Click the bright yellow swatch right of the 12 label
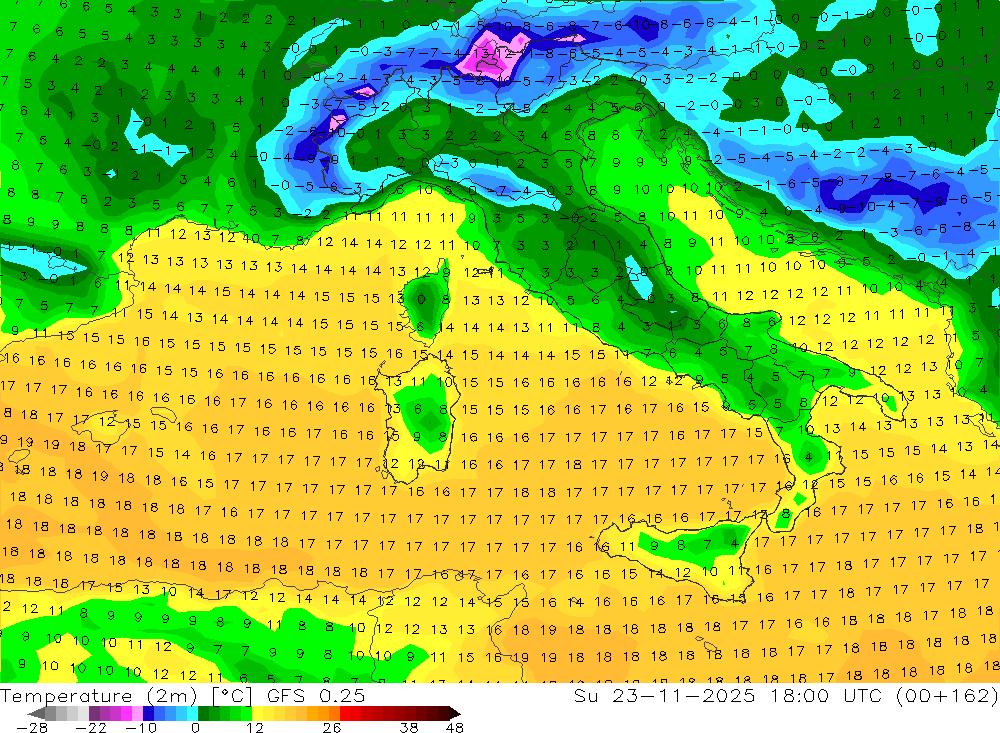Screen dimensions: 1000x733 258,713
